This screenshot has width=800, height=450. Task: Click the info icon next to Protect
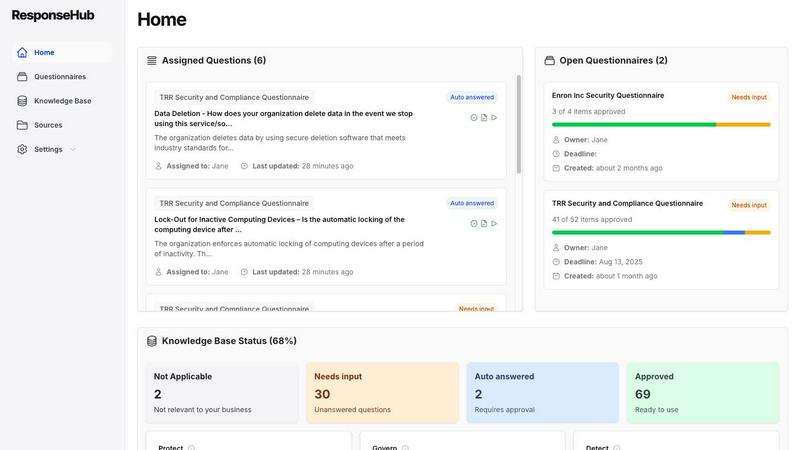[191, 448]
